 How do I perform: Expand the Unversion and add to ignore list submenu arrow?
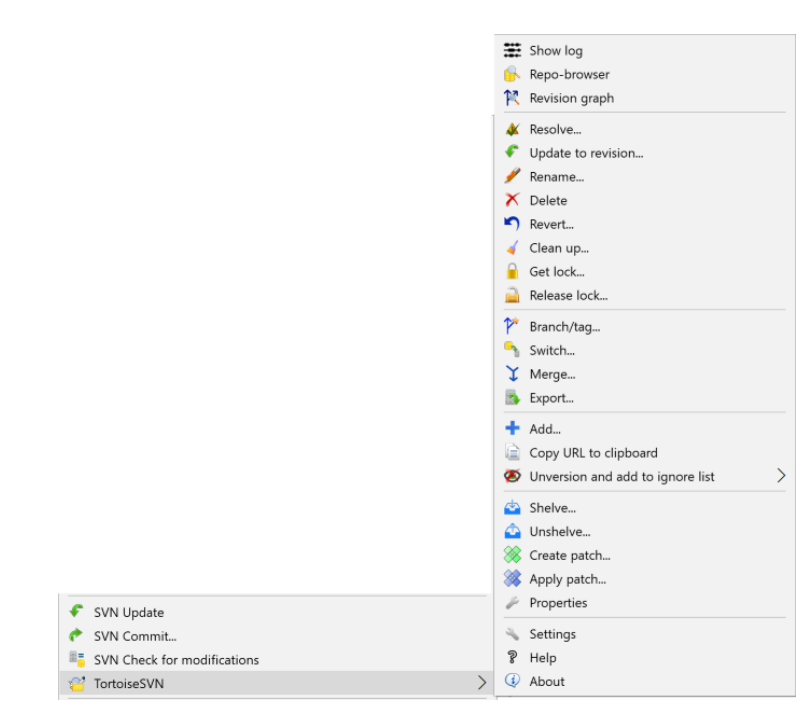coord(781,476)
